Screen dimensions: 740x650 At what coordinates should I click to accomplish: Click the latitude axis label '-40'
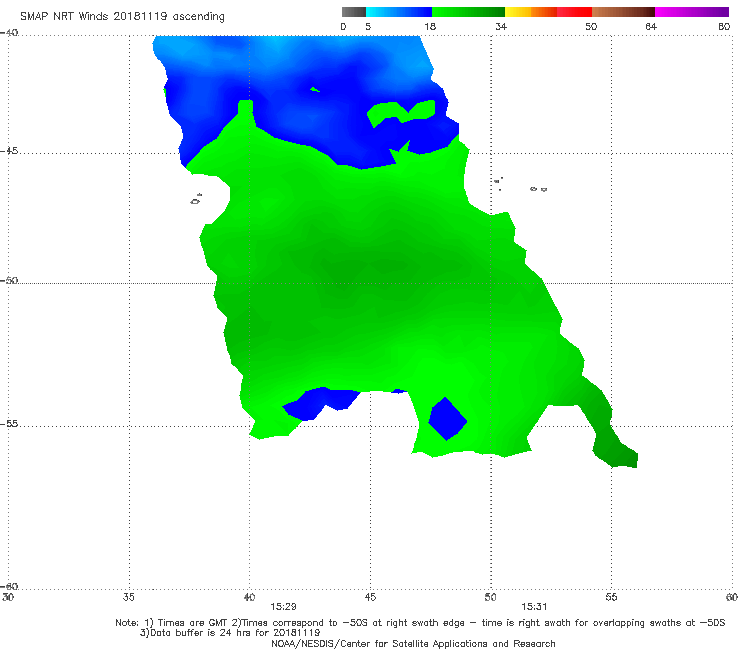[x=9, y=33]
